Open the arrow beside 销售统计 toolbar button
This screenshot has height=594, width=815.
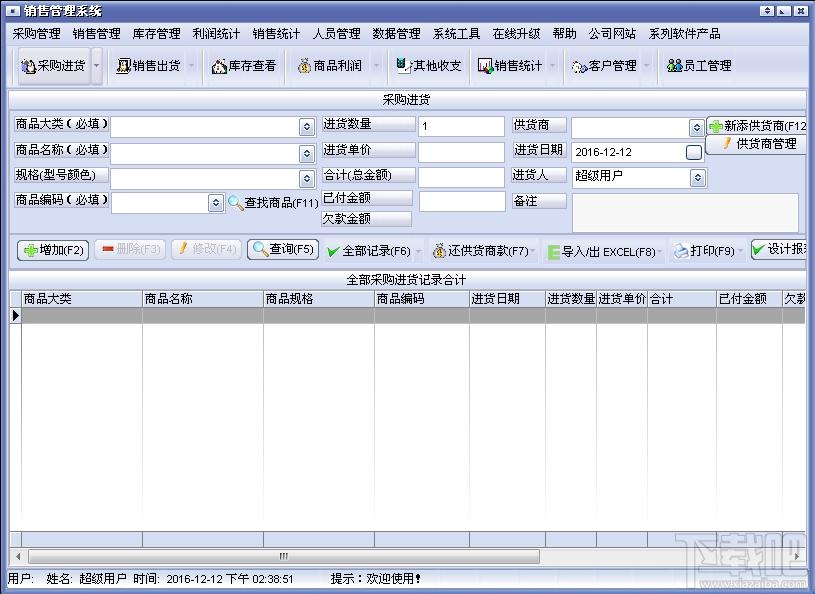tap(553, 65)
